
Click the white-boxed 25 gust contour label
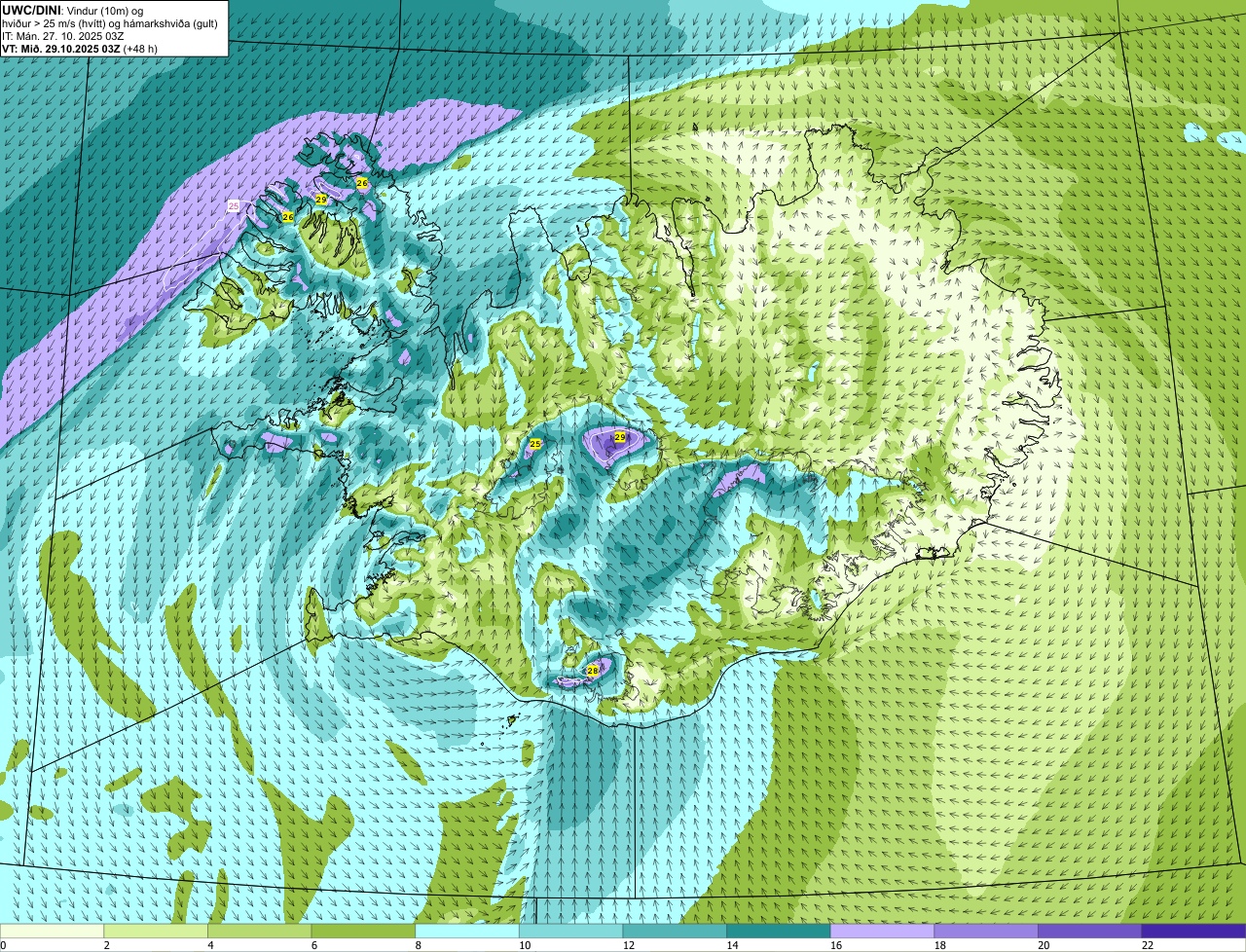click(x=234, y=205)
